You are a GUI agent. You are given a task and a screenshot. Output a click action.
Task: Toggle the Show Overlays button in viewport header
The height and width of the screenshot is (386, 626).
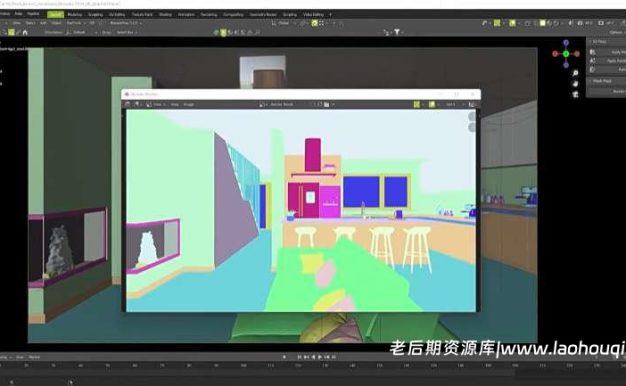pyautogui.click(x=513, y=23)
